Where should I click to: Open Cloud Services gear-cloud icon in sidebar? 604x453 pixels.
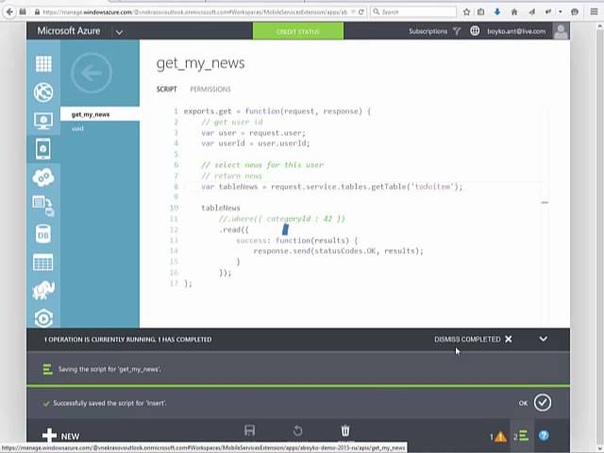(44, 177)
